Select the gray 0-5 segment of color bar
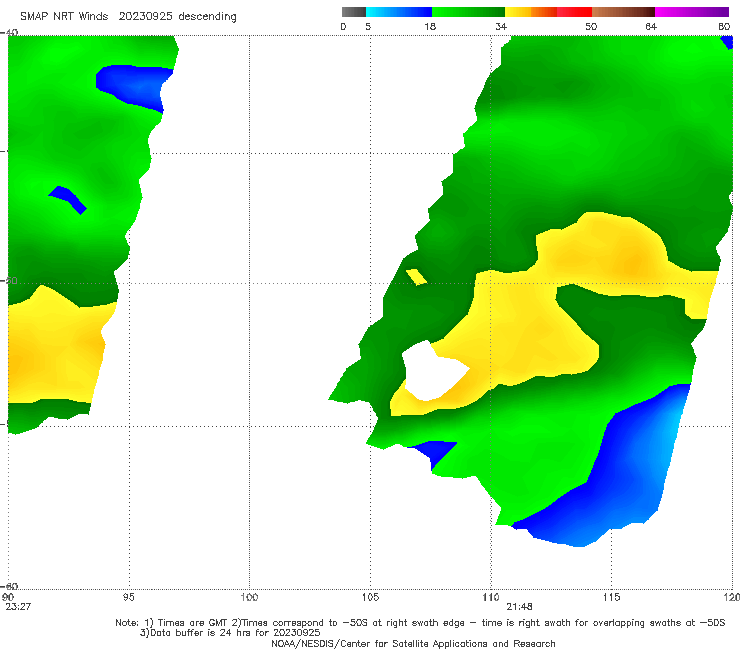 click(353, 12)
